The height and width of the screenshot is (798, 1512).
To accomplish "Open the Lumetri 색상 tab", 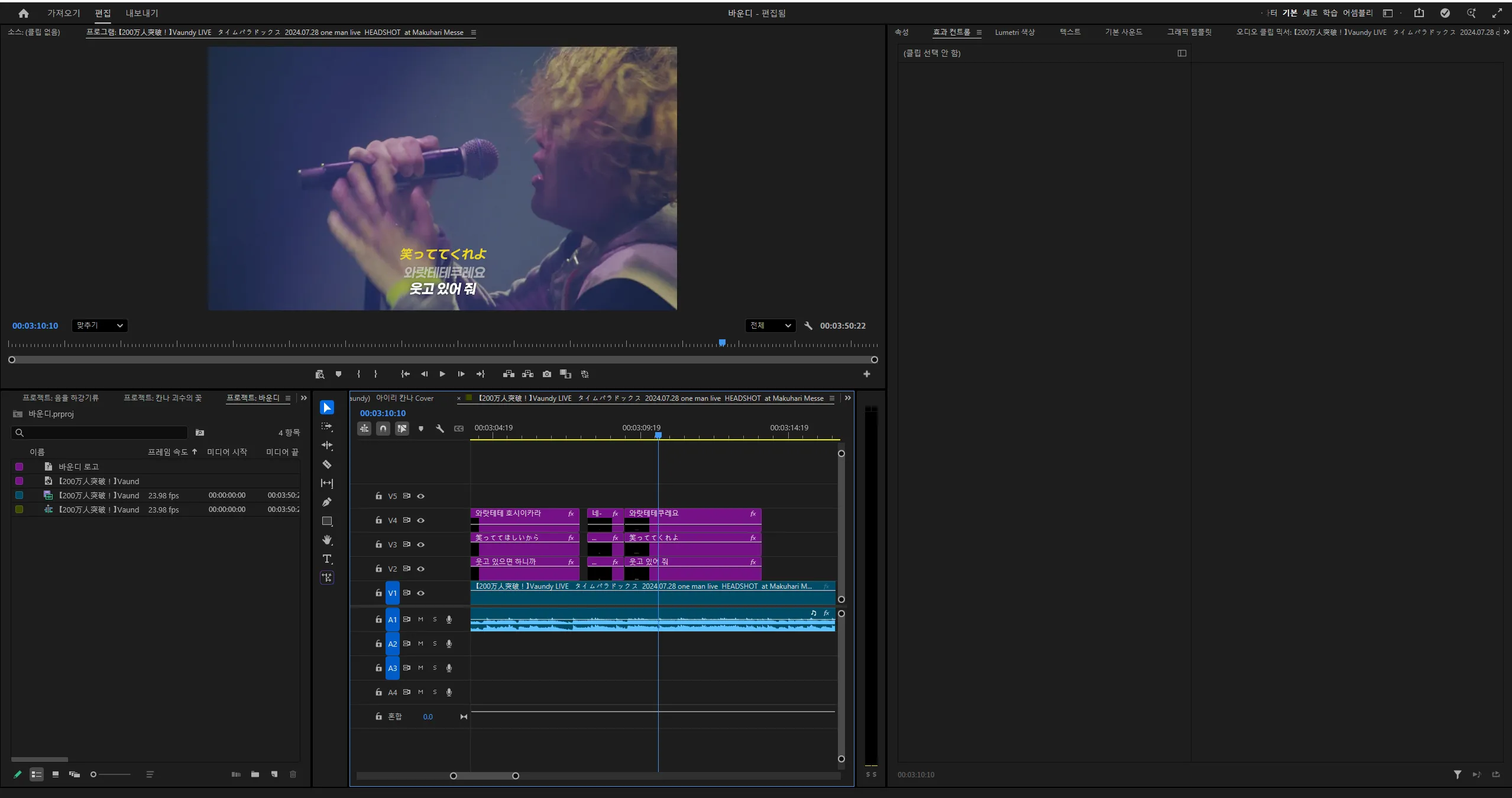I will pyautogui.click(x=1015, y=33).
